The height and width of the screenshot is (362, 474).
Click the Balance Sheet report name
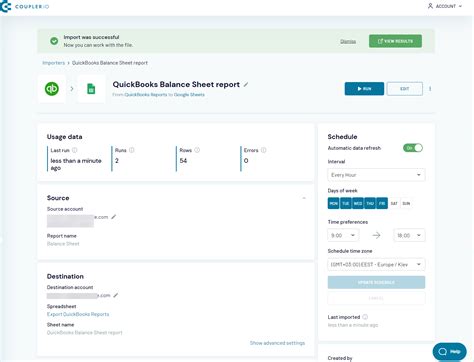(63, 244)
